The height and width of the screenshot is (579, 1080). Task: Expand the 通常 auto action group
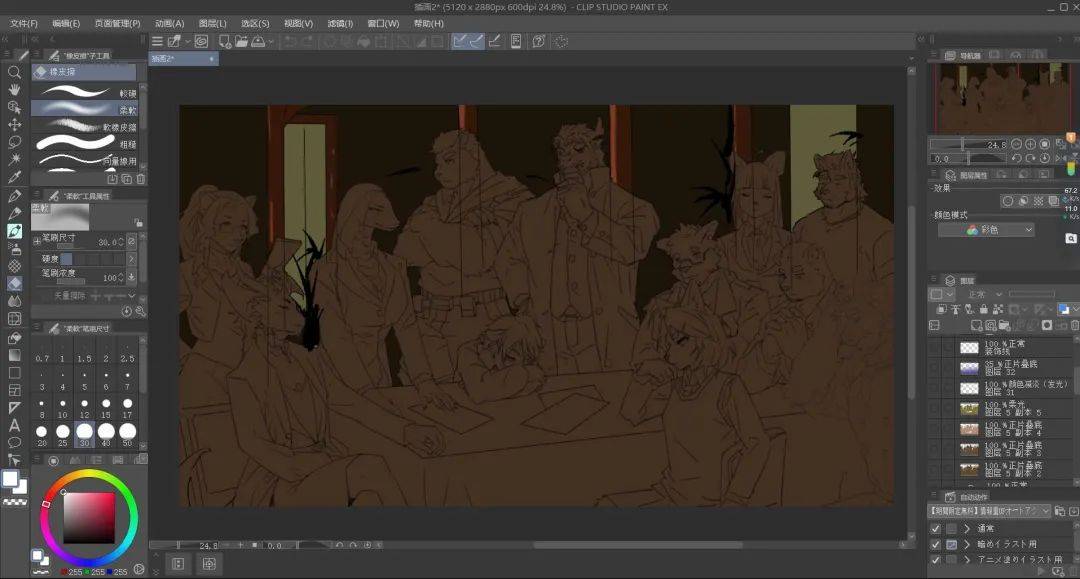click(967, 528)
